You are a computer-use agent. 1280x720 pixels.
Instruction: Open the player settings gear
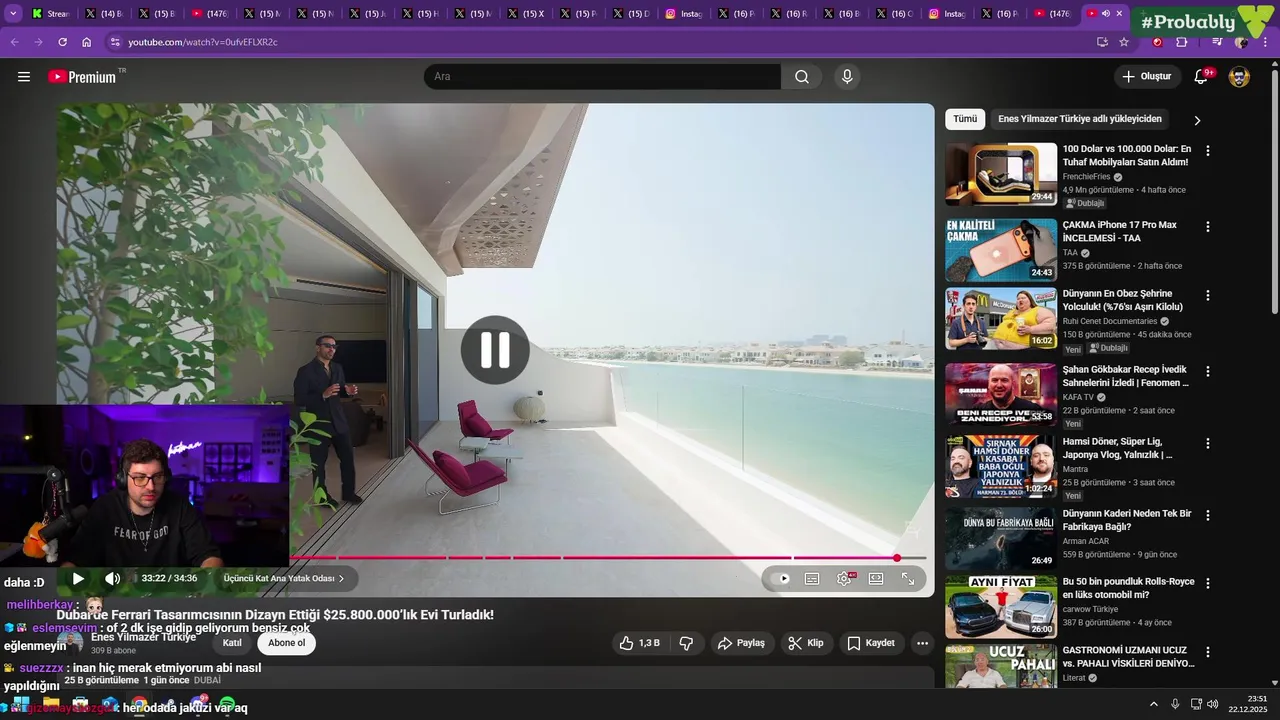coord(844,578)
